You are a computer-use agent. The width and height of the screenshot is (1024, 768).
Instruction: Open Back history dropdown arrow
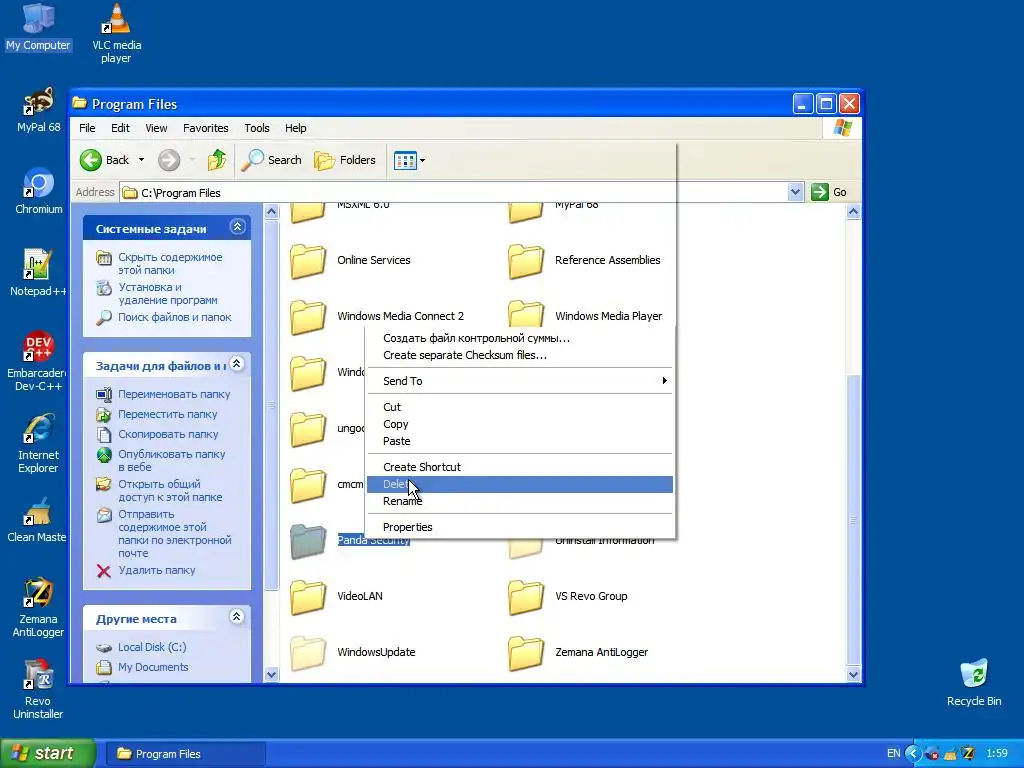(141, 160)
